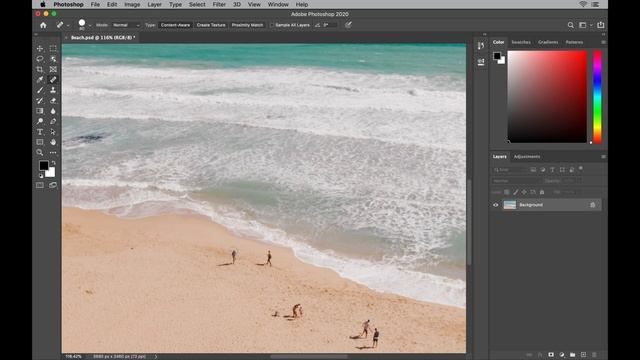Create a new layer icon
The image size is (640, 360).
coord(583,355)
